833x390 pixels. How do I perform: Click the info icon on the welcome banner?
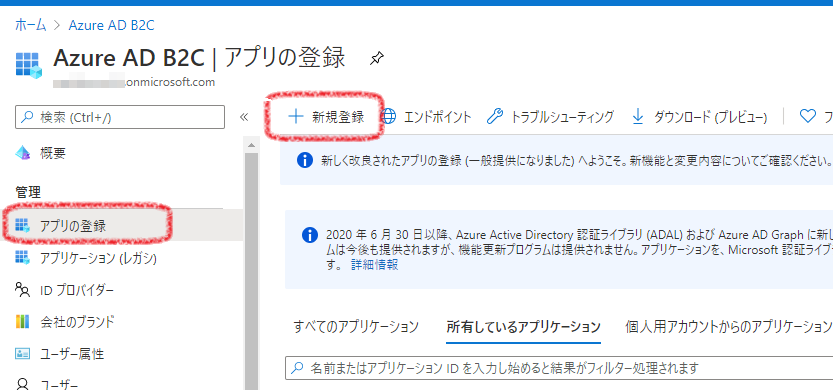pos(304,160)
